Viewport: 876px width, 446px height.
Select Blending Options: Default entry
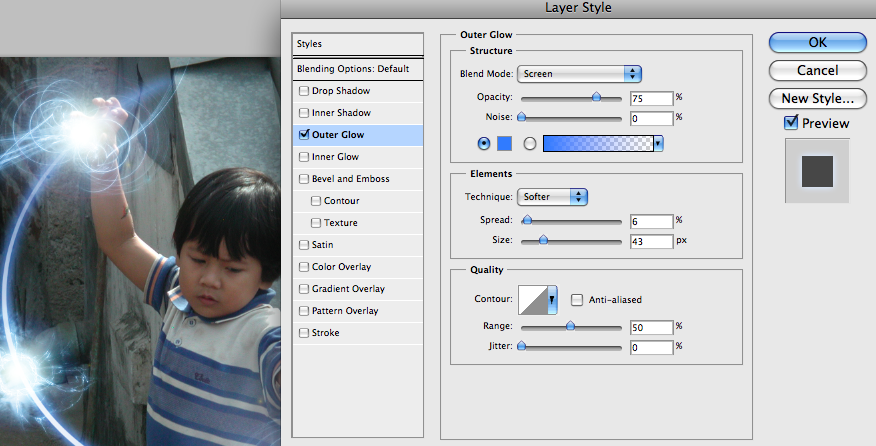point(358,69)
